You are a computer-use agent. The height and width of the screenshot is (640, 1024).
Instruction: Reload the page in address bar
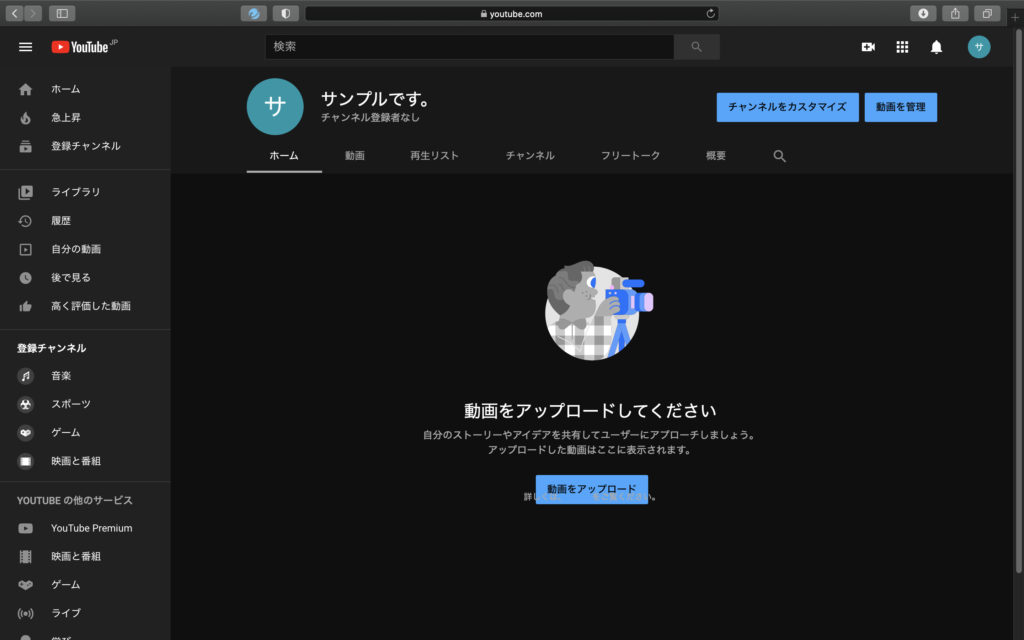(x=711, y=13)
